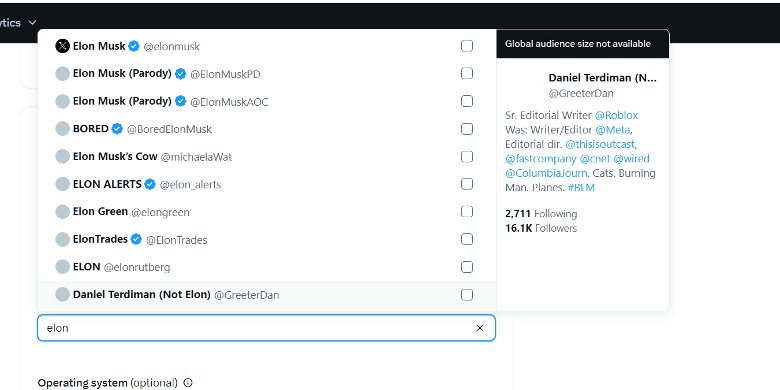Select checkbox for @BoredElonMusk
Screen dimensions: 780x390
pos(467,129)
